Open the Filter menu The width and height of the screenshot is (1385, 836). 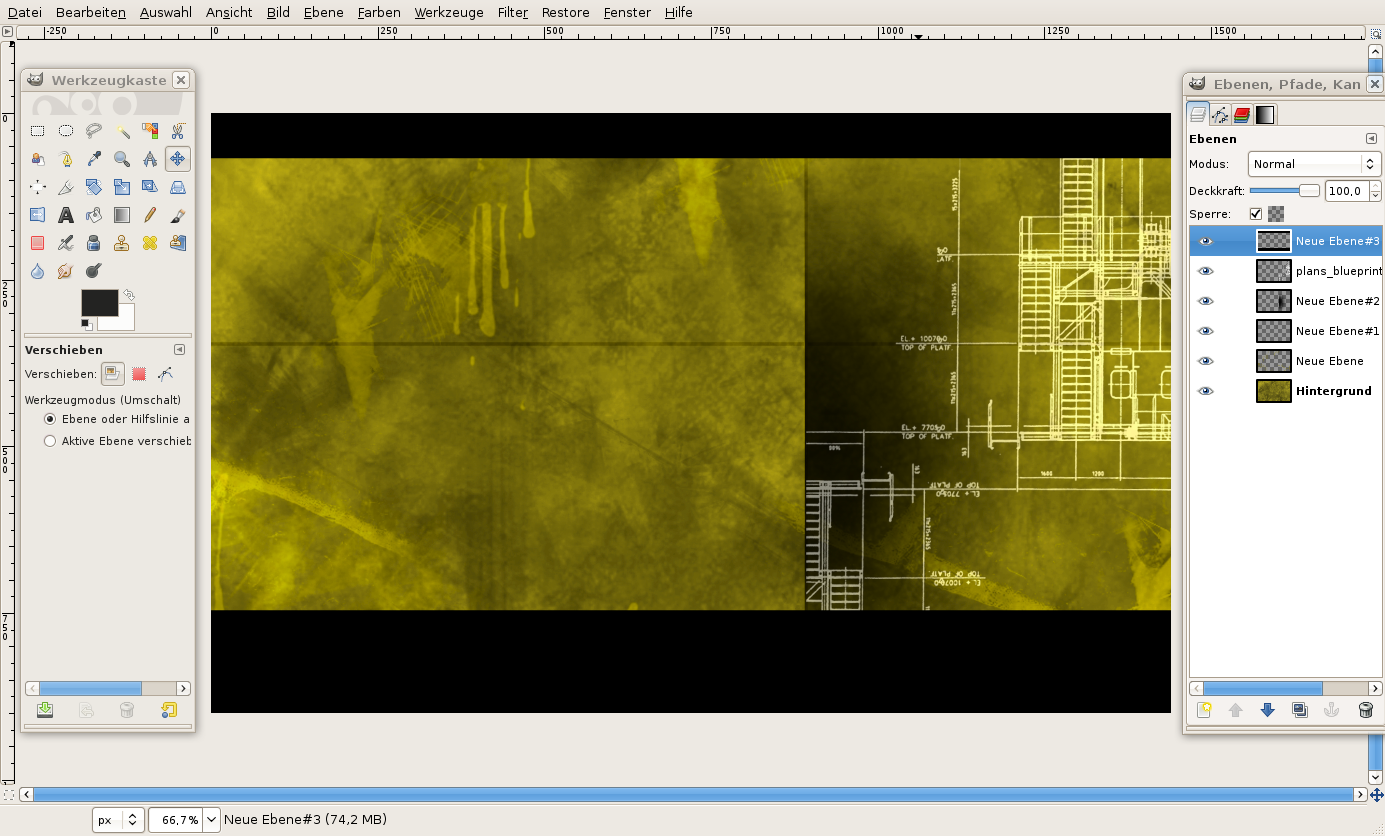click(512, 12)
